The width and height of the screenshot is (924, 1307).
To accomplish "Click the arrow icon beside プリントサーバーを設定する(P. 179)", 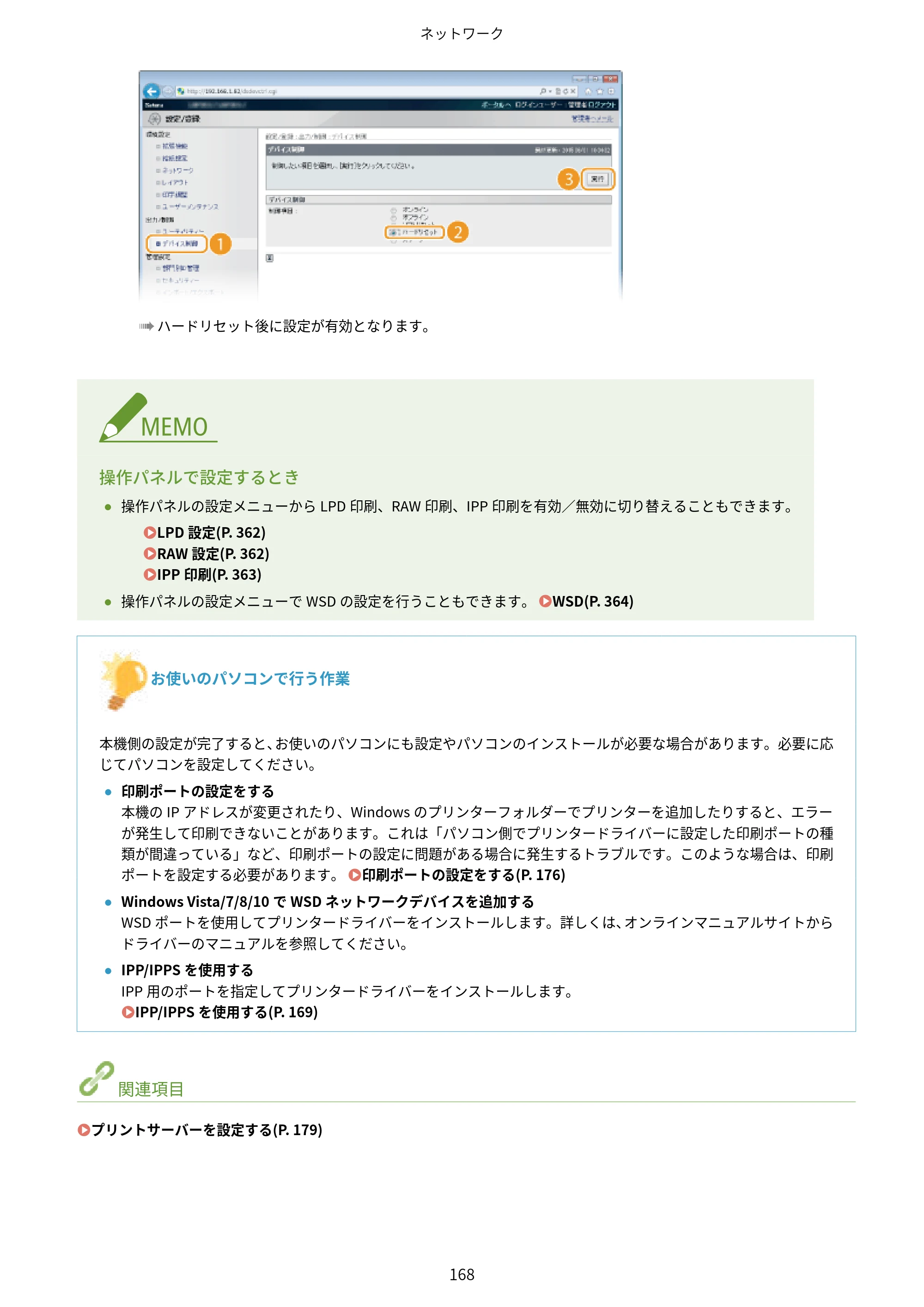I will [84, 1130].
